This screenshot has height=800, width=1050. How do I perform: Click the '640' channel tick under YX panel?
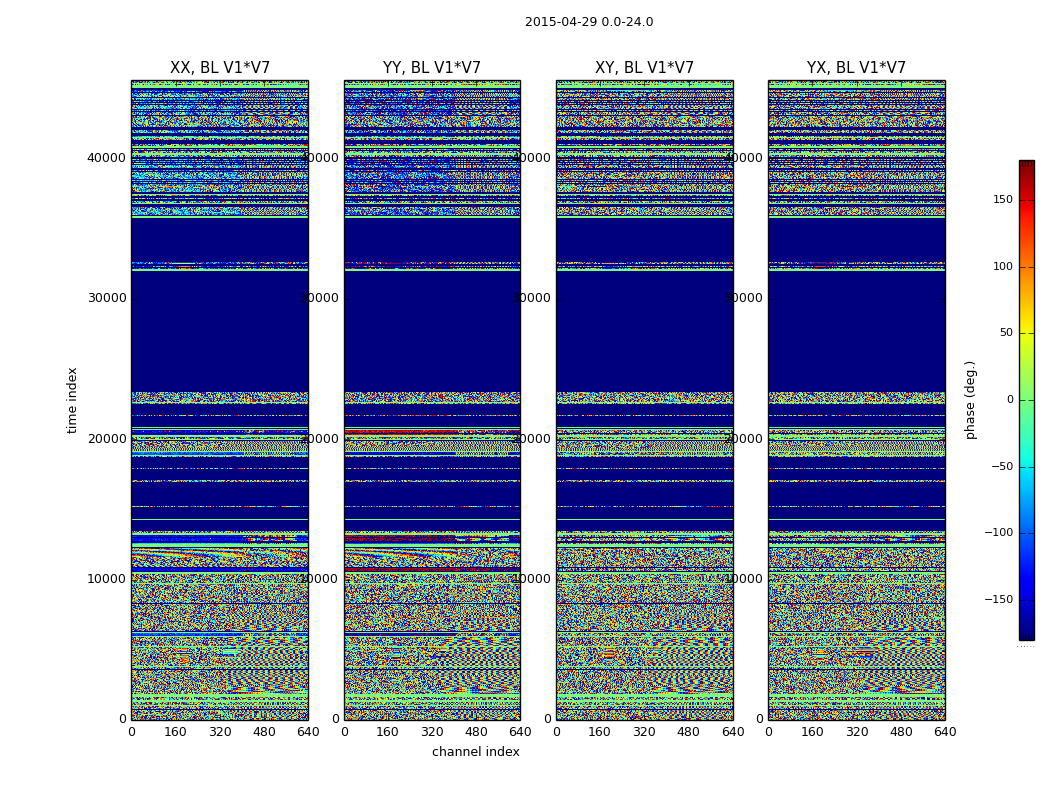click(945, 732)
